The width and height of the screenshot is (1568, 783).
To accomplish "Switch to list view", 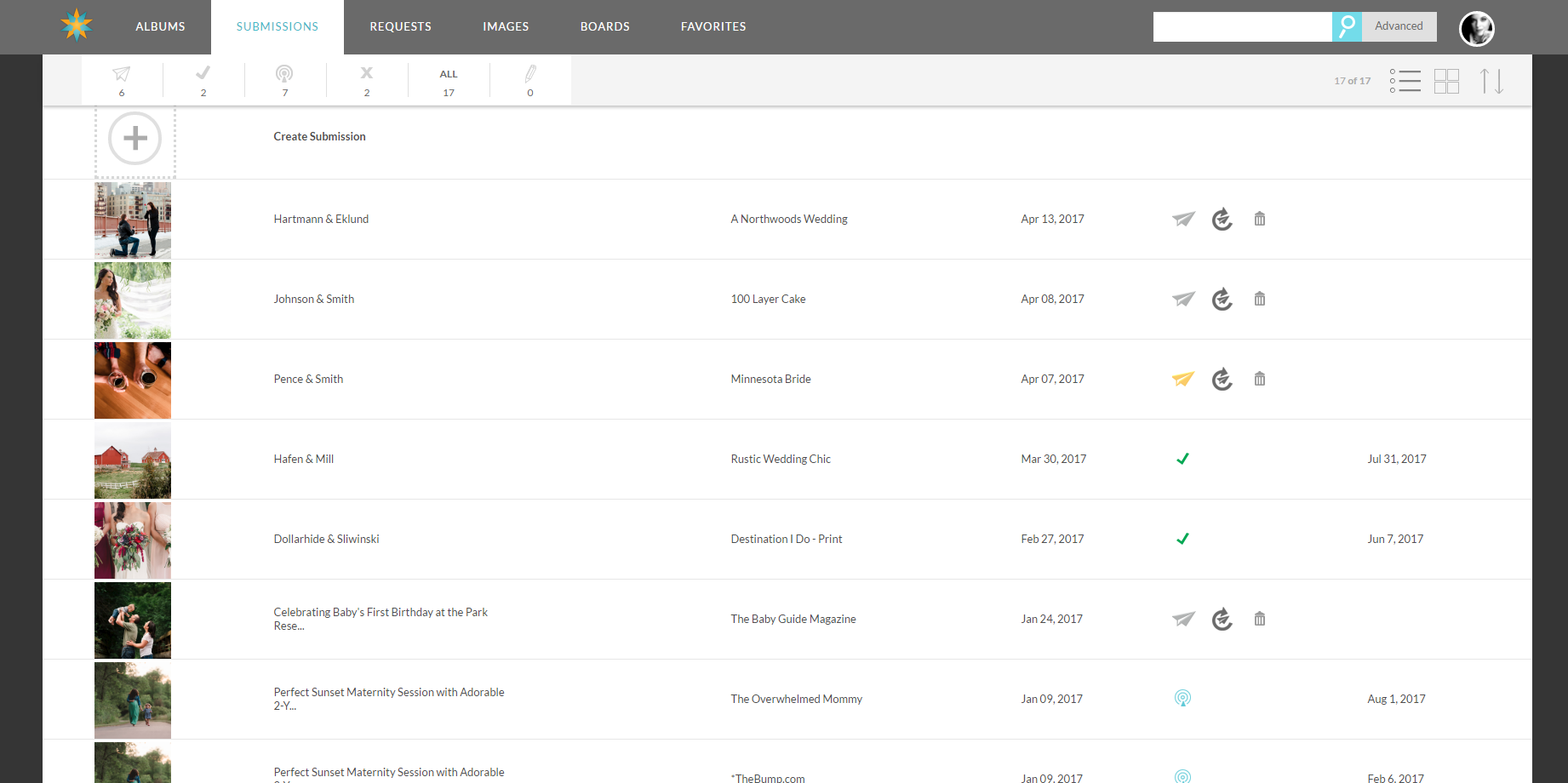I will (x=1405, y=81).
